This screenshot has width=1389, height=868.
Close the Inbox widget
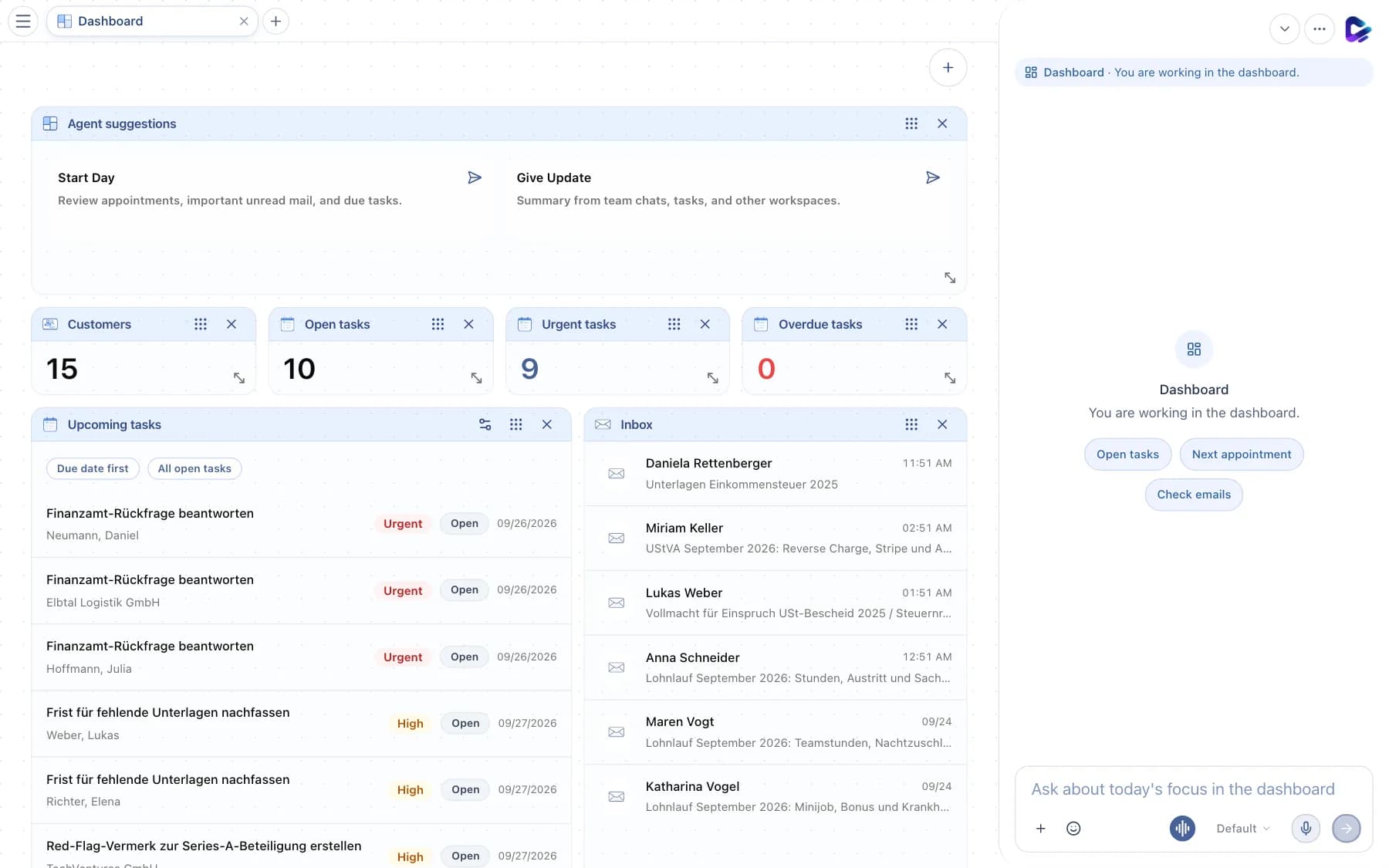(942, 424)
